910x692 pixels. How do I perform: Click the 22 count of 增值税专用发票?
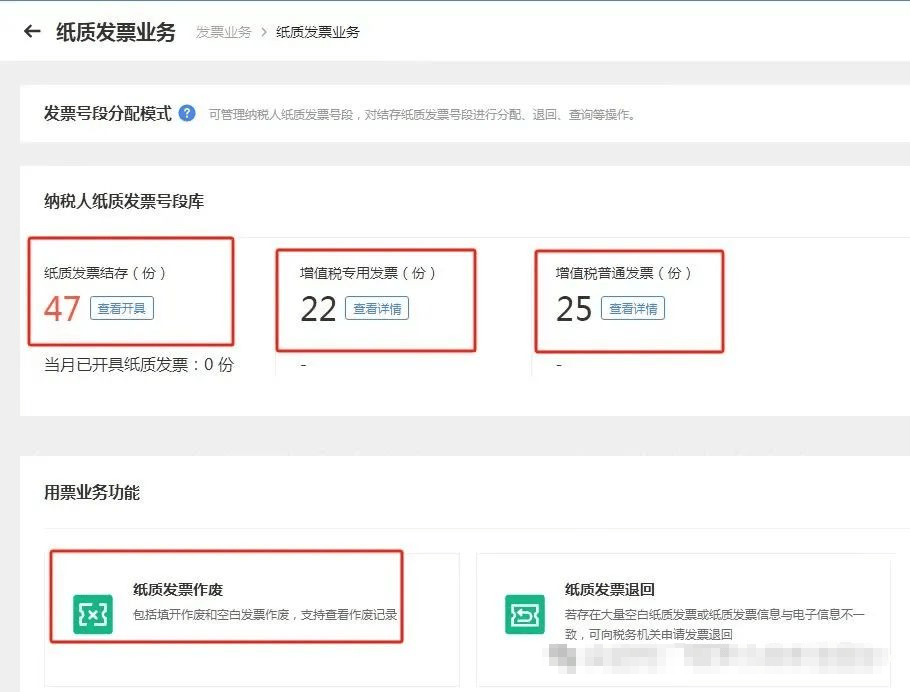coord(318,309)
